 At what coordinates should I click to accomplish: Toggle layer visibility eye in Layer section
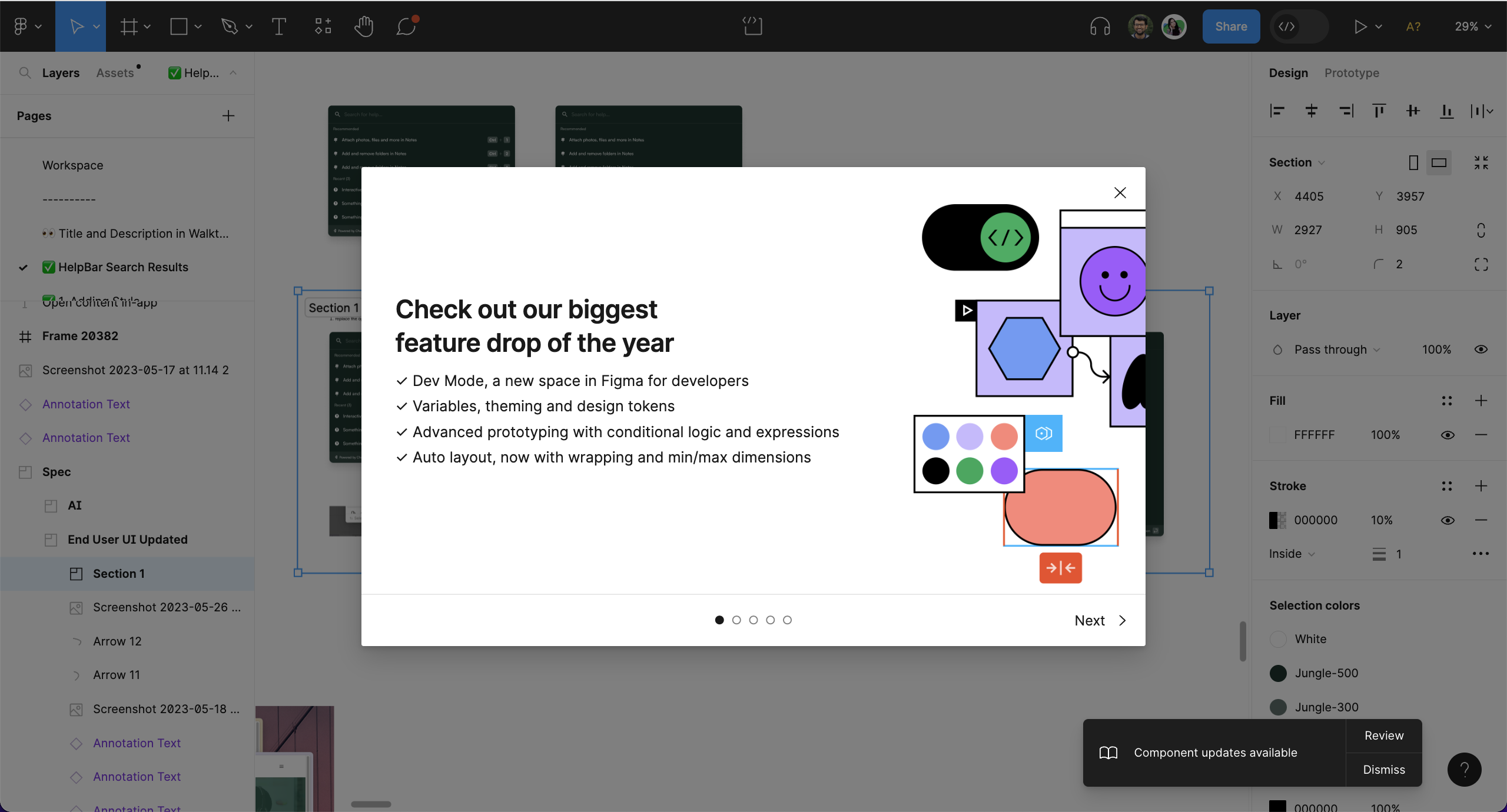click(x=1481, y=350)
